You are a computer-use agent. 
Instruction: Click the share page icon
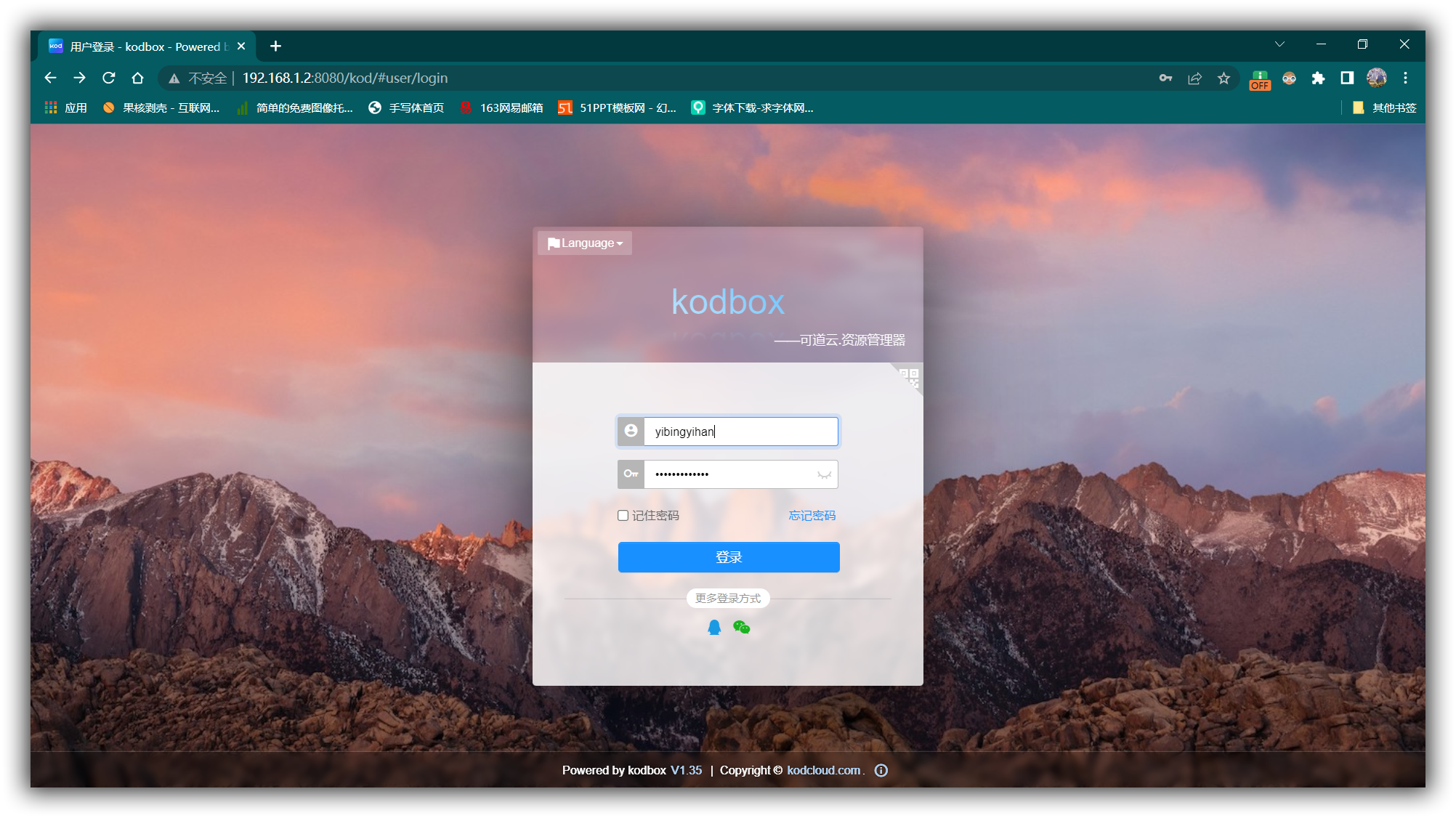click(x=1194, y=78)
